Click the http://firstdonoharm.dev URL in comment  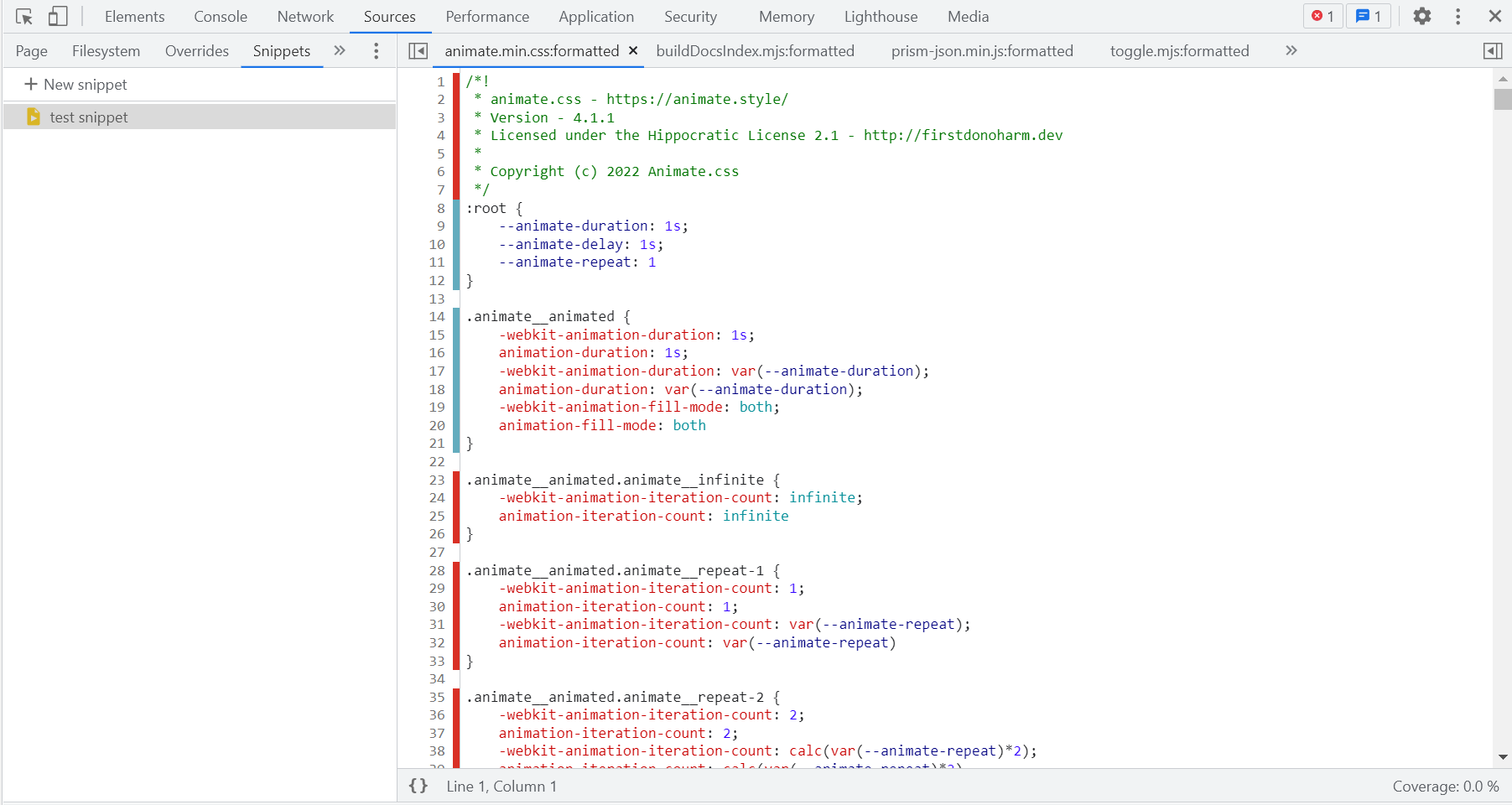click(x=964, y=135)
